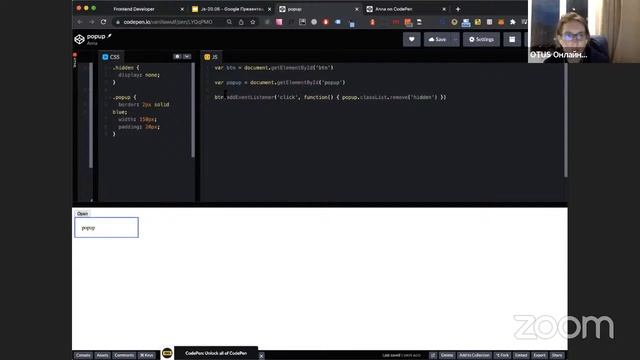The width and height of the screenshot is (640, 360).
Task: Open the dropdown arrow next to Save
Action: (x=456, y=40)
